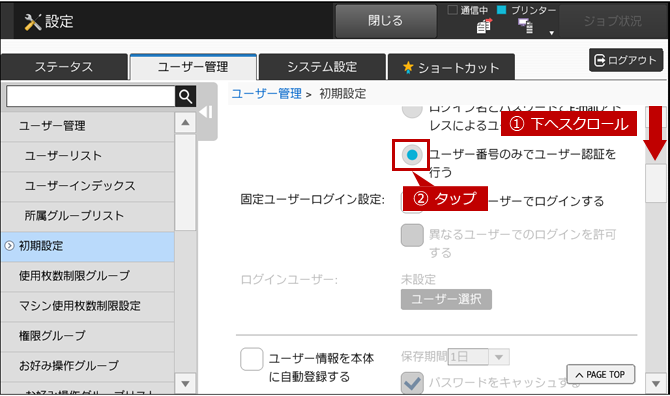670x396 pixels.
Task: Click the star icon on ショートカット tab
Action: point(408,67)
